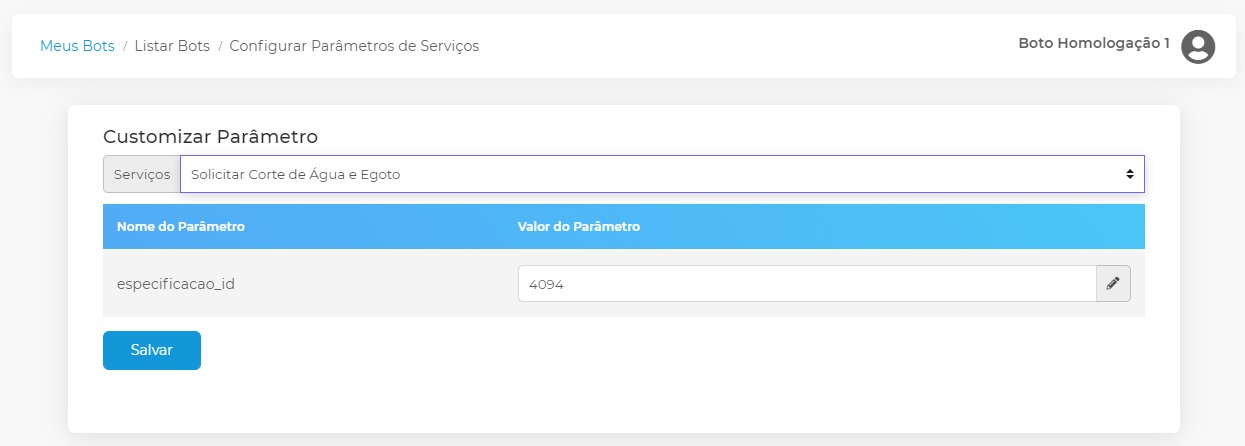This screenshot has width=1245, height=446.
Task: Click the Serviços label addon
Action: tap(142, 174)
